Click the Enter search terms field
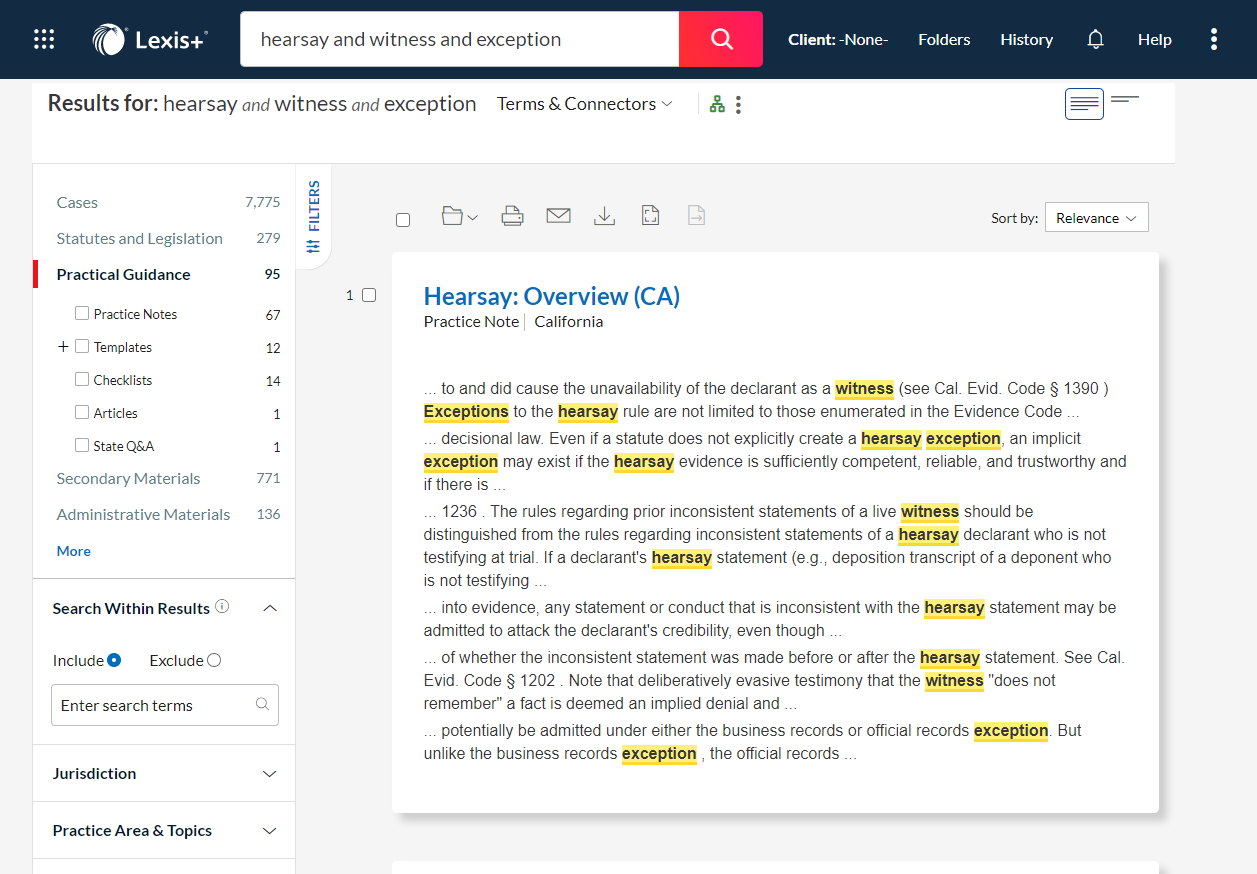 (165, 705)
